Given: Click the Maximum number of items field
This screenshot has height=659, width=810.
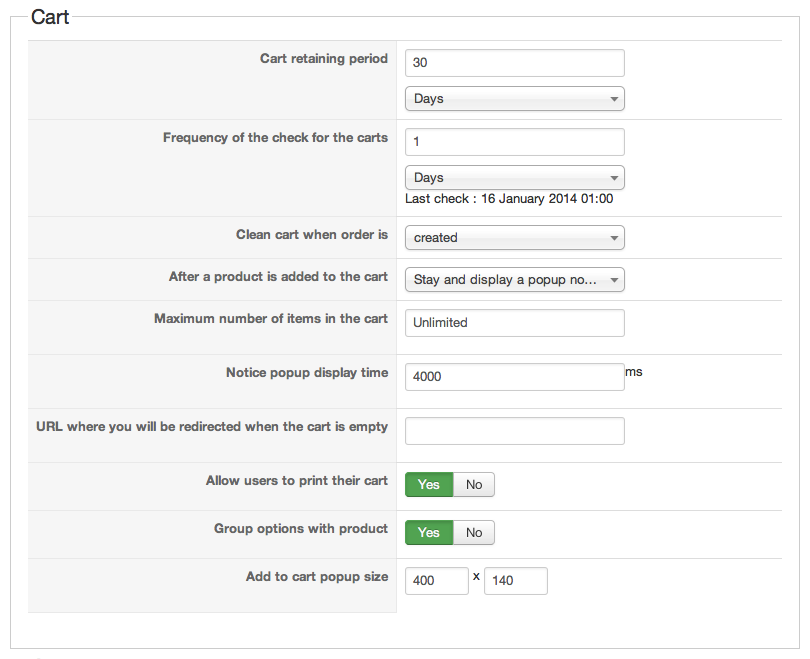Looking at the screenshot, I should pyautogui.click(x=514, y=323).
